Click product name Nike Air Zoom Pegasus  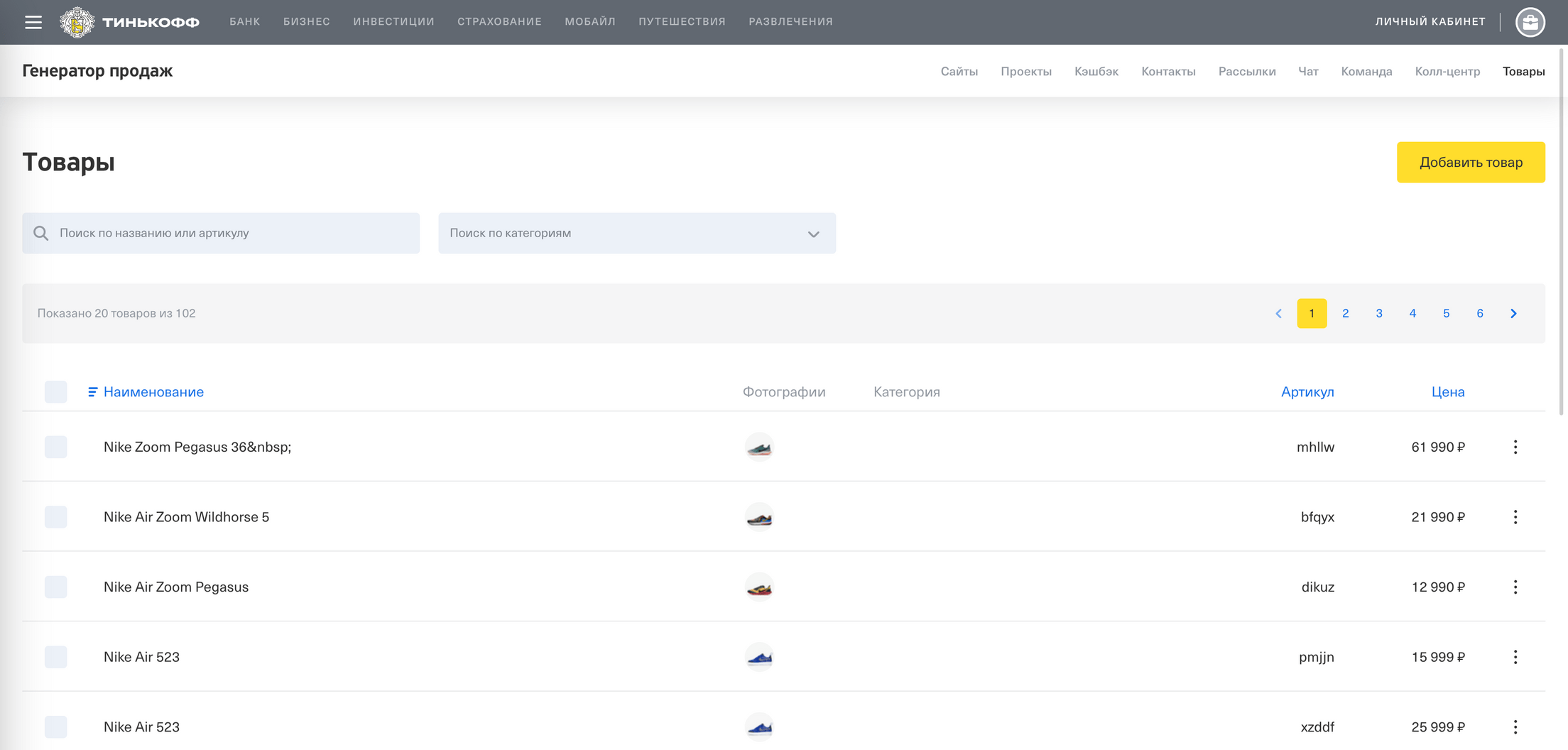pos(176,587)
